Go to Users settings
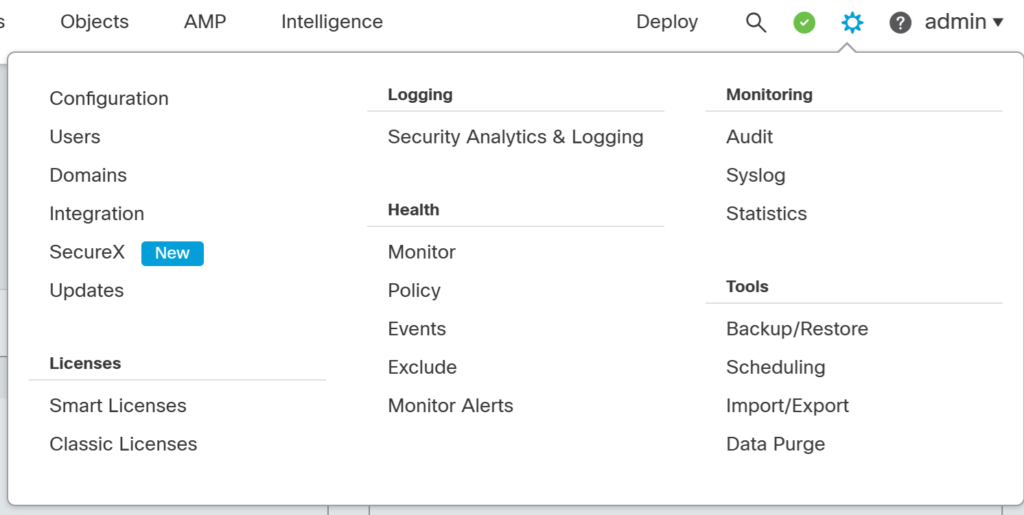 pos(75,137)
